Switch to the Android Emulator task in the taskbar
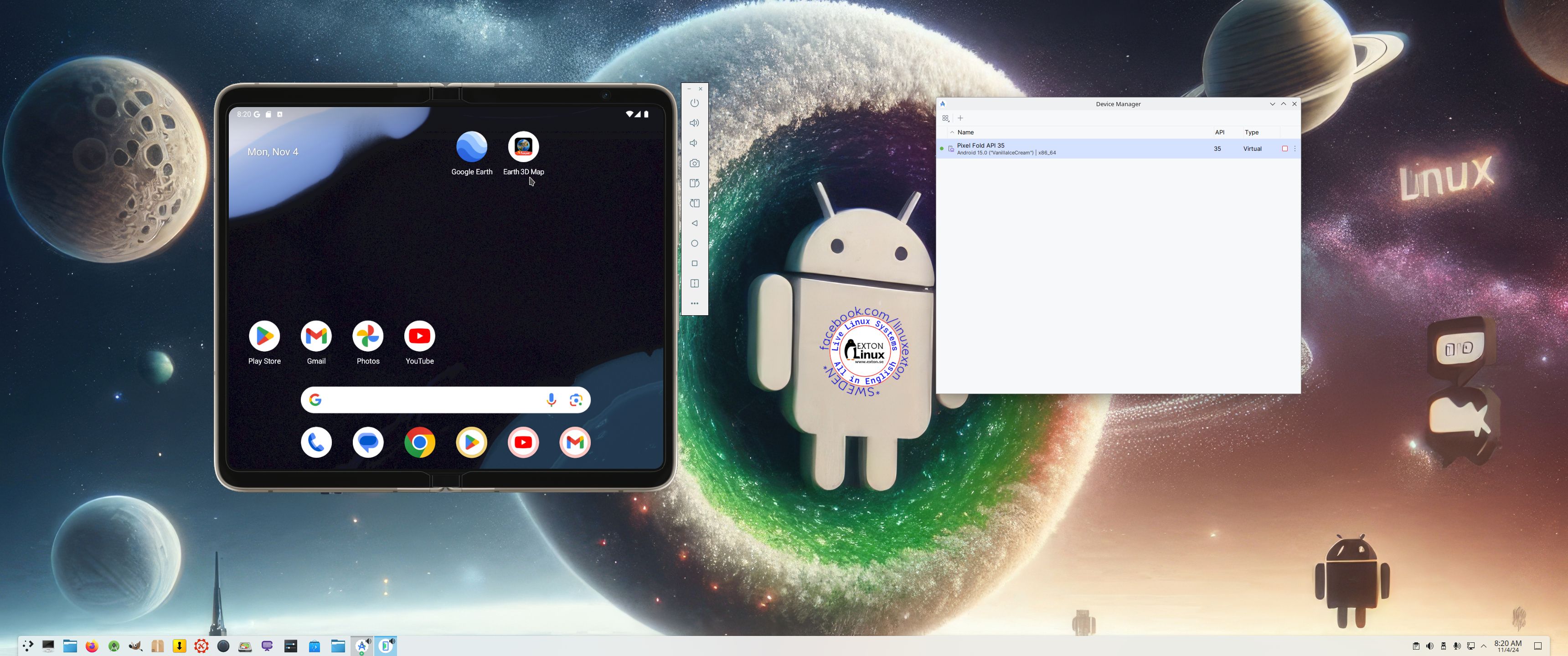The height and width of the screenshot is (656, 1568). point(386,646)
